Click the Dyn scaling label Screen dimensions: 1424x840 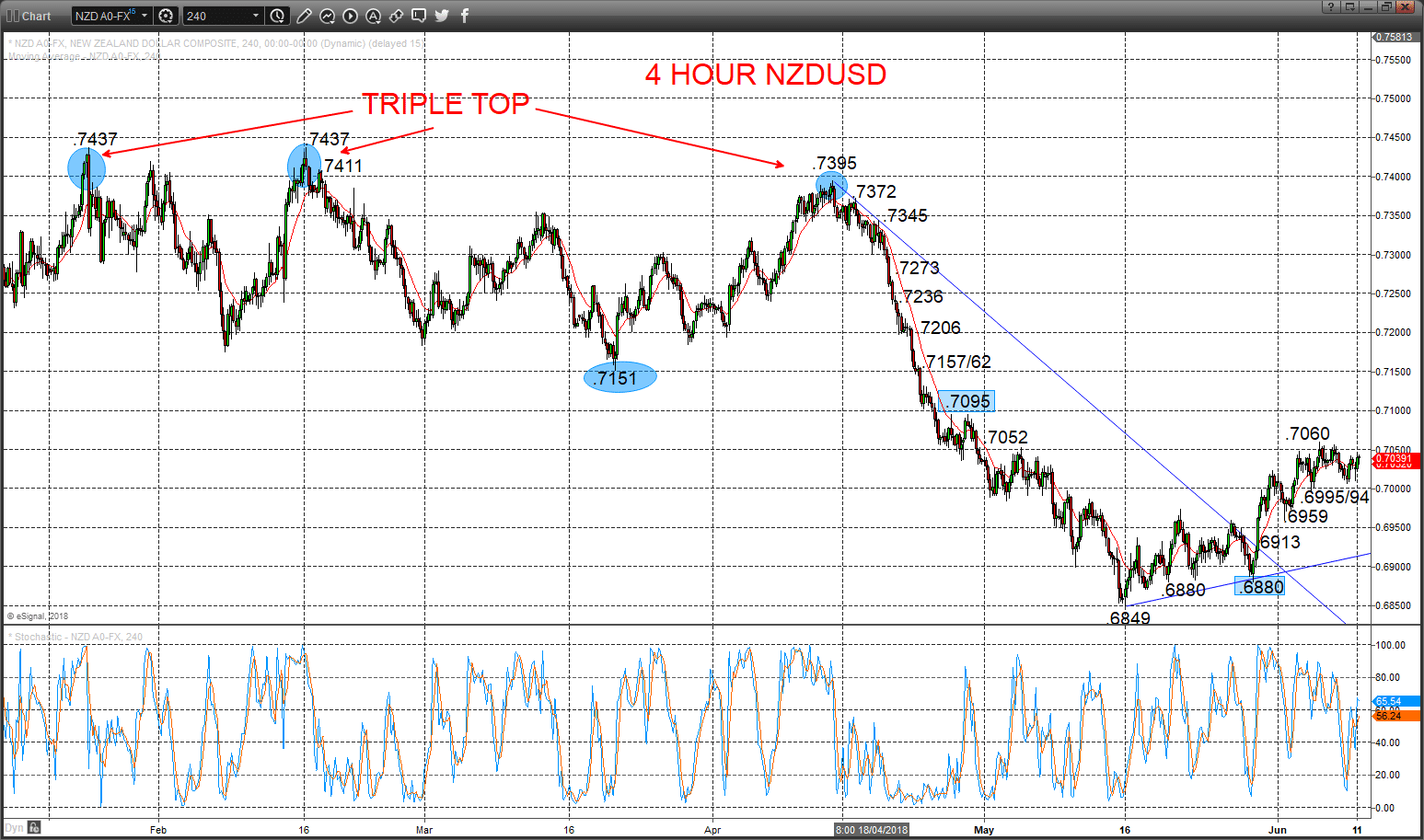(14, 827)
